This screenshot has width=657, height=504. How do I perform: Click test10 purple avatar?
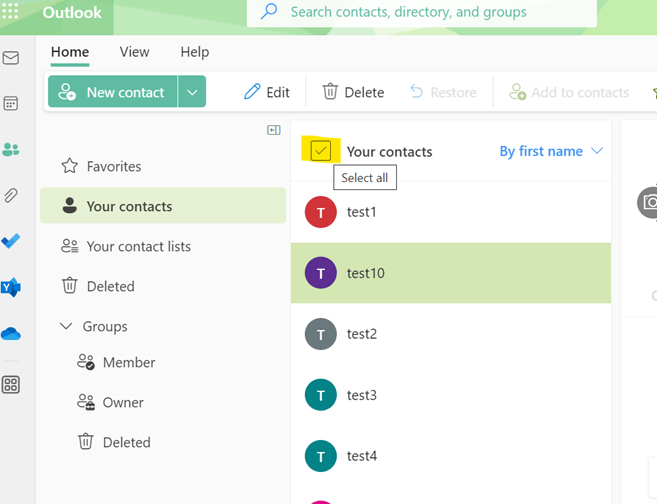[321, 273]
